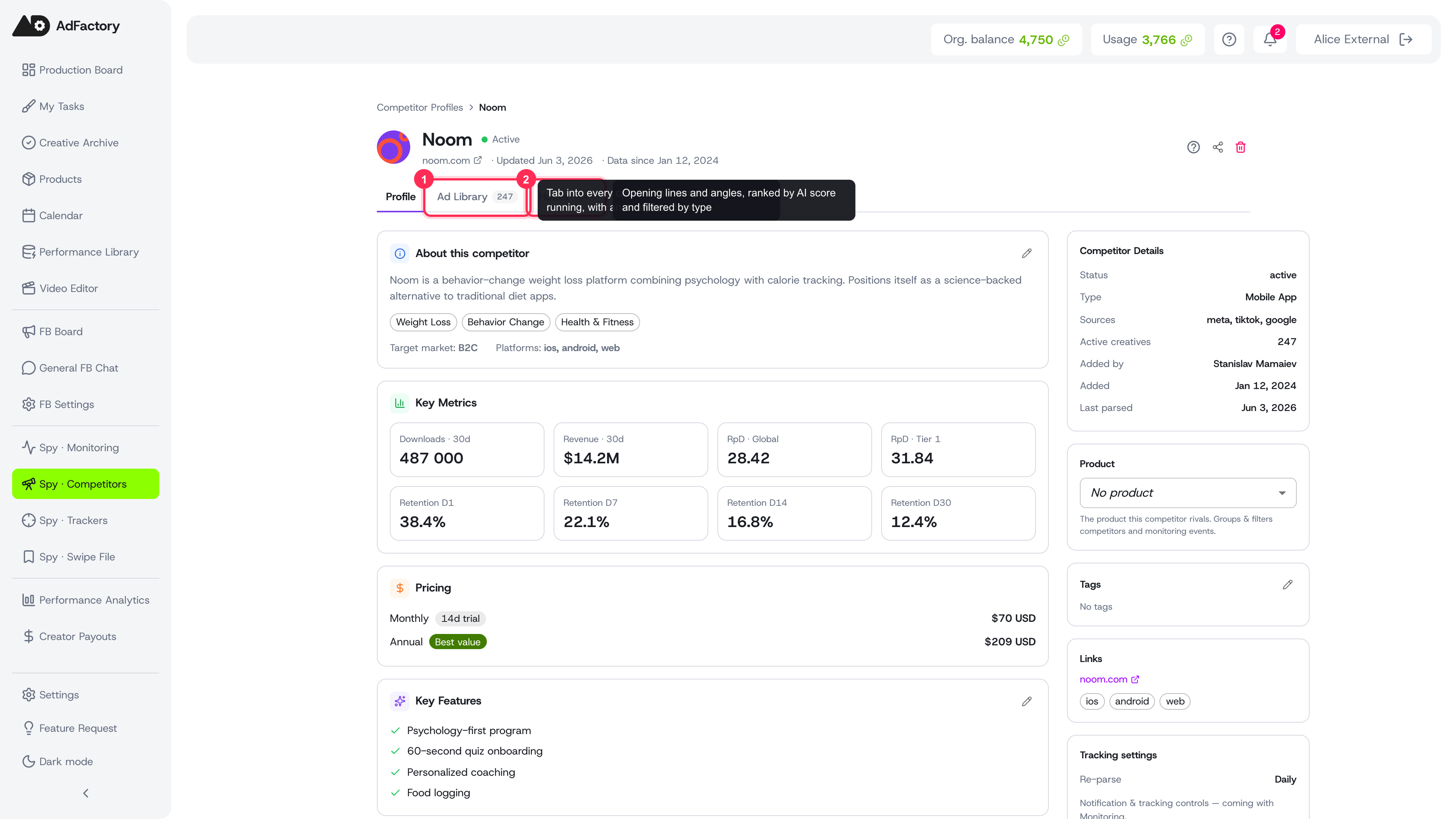Click the 14d trial badge
Image resolution: width=1456 pixels, height=819 pixels.
[460, 618]
